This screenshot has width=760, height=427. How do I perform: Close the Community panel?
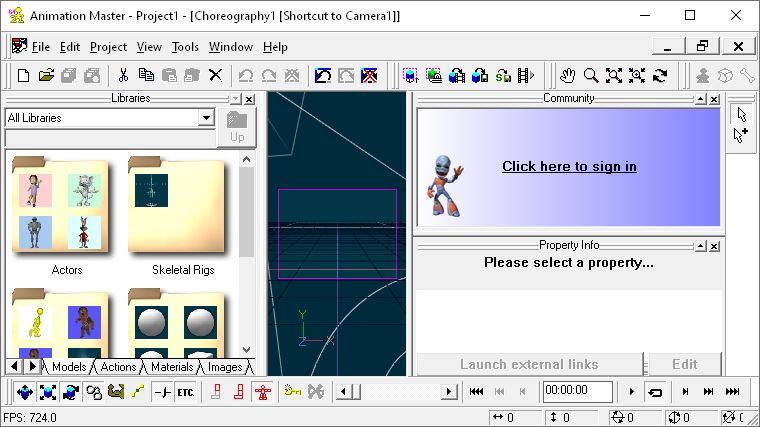(714, 99)
